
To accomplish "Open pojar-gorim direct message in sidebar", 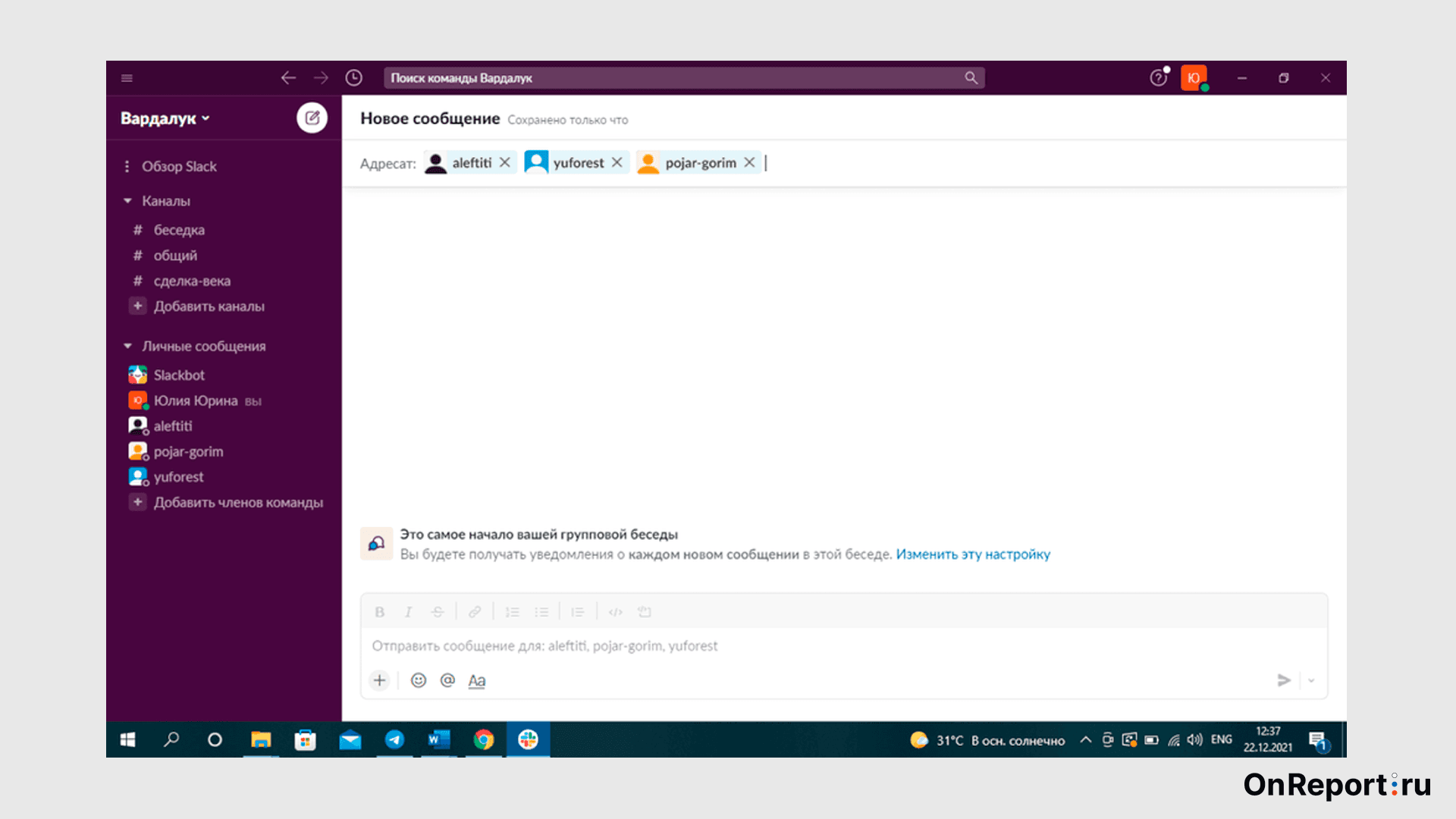I will [x=188, y=452].
